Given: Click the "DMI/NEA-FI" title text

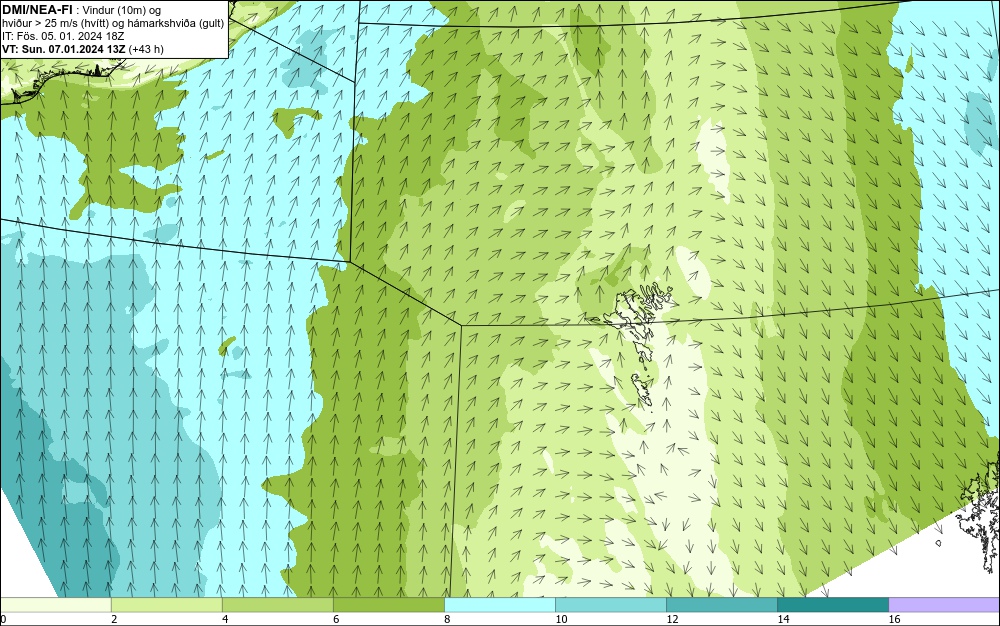Looking at the screenshot, I should click(37, 9).
